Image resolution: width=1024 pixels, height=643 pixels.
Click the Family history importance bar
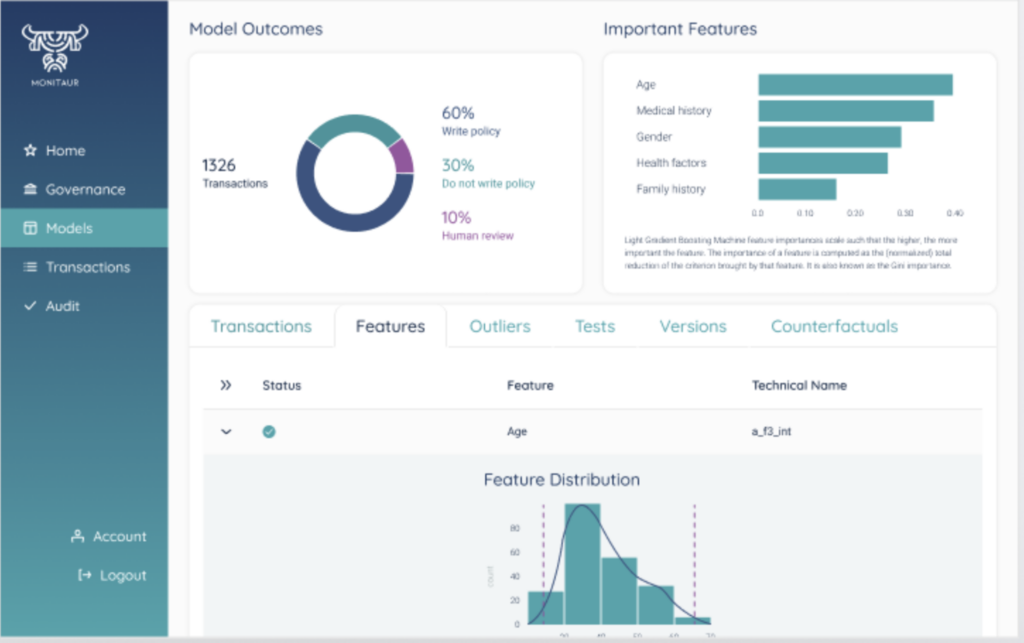click(797, 189)
